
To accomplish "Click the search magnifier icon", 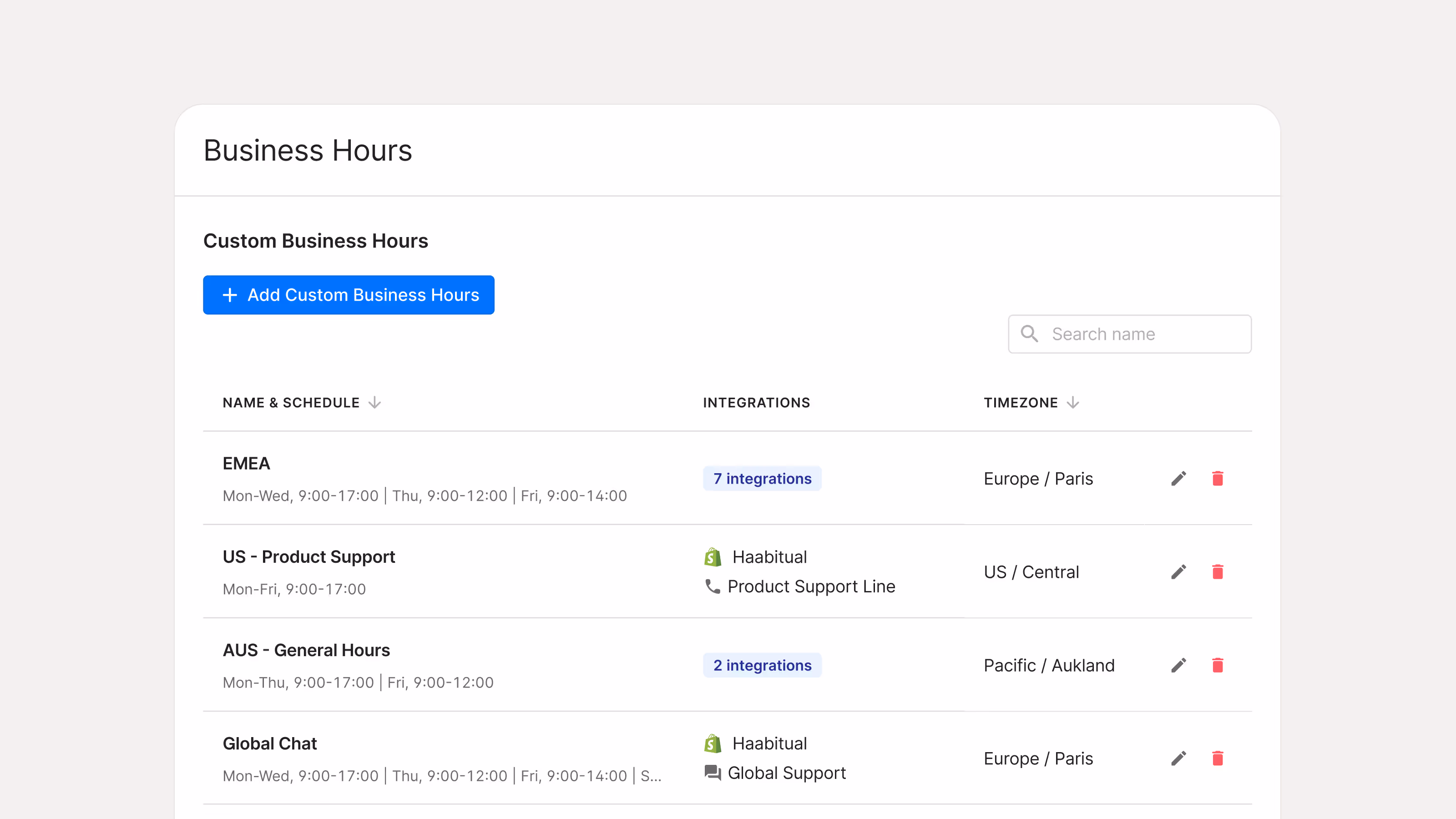I will coord(1029,334).
